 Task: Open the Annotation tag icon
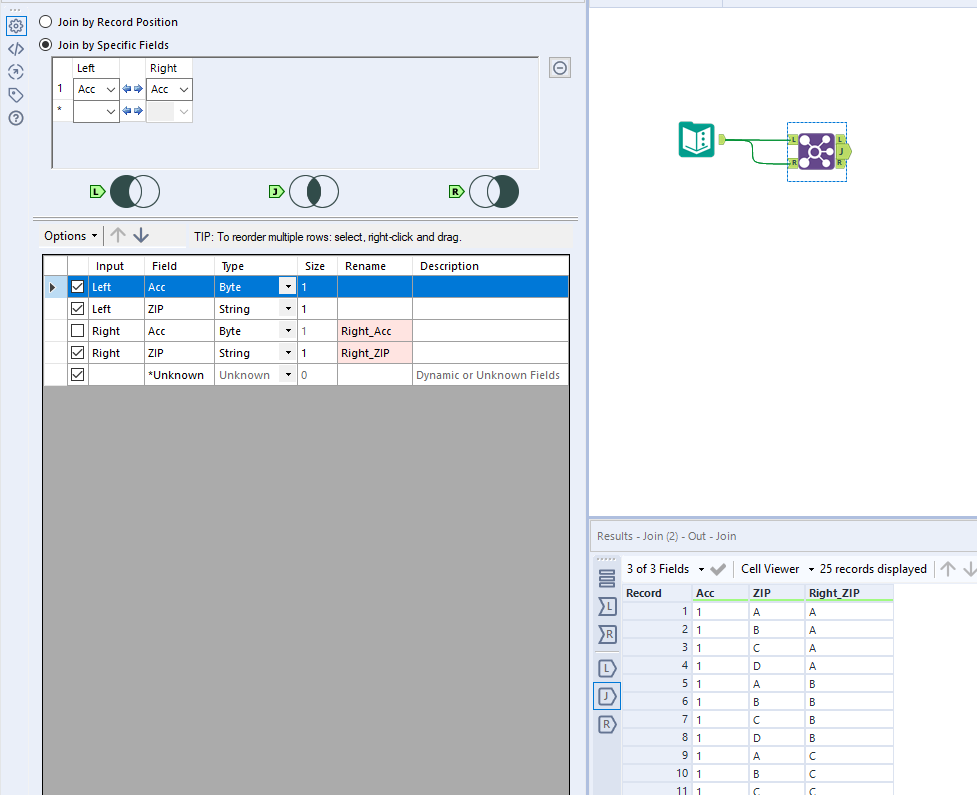[x=15, y=95]
